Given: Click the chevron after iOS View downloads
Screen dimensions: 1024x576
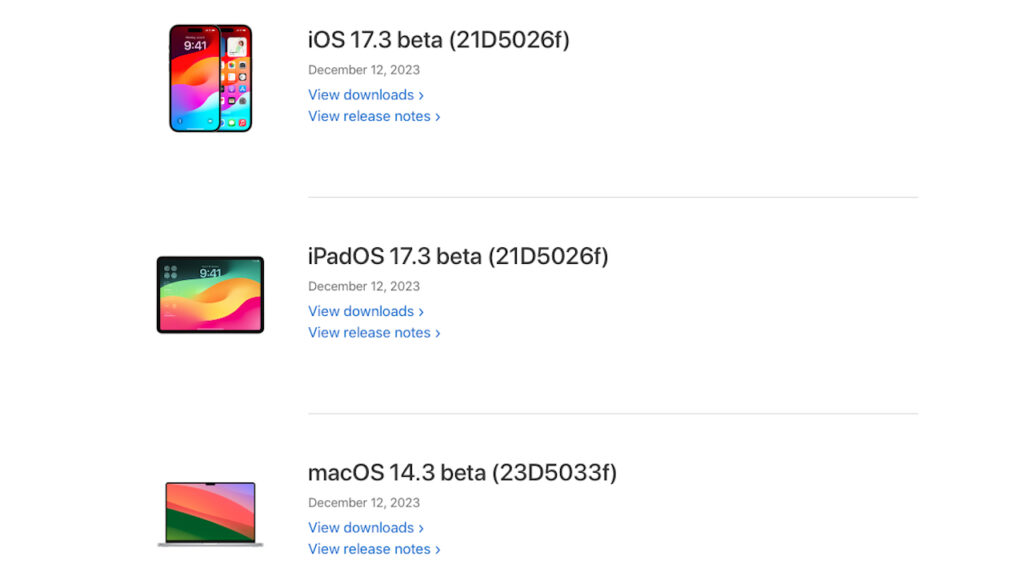Looking at the screenshot, I should tap(421, 94).
